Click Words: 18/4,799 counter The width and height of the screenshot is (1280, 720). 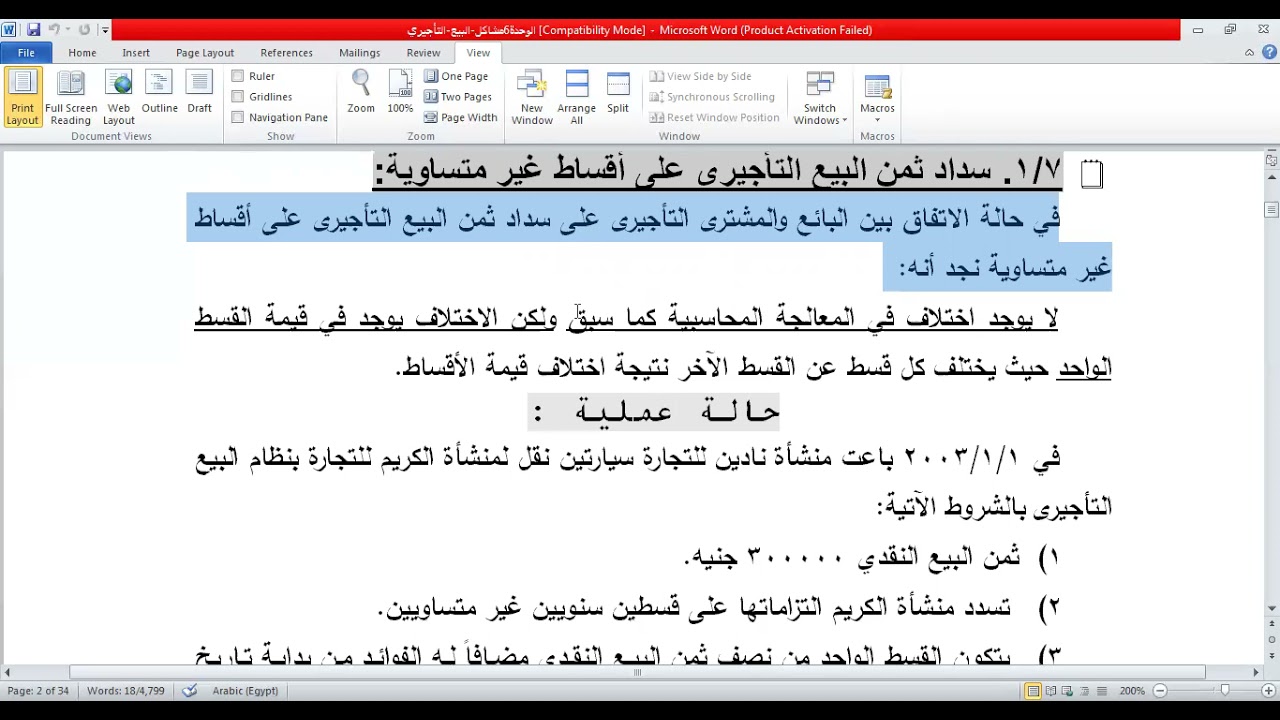coord(125,691)
